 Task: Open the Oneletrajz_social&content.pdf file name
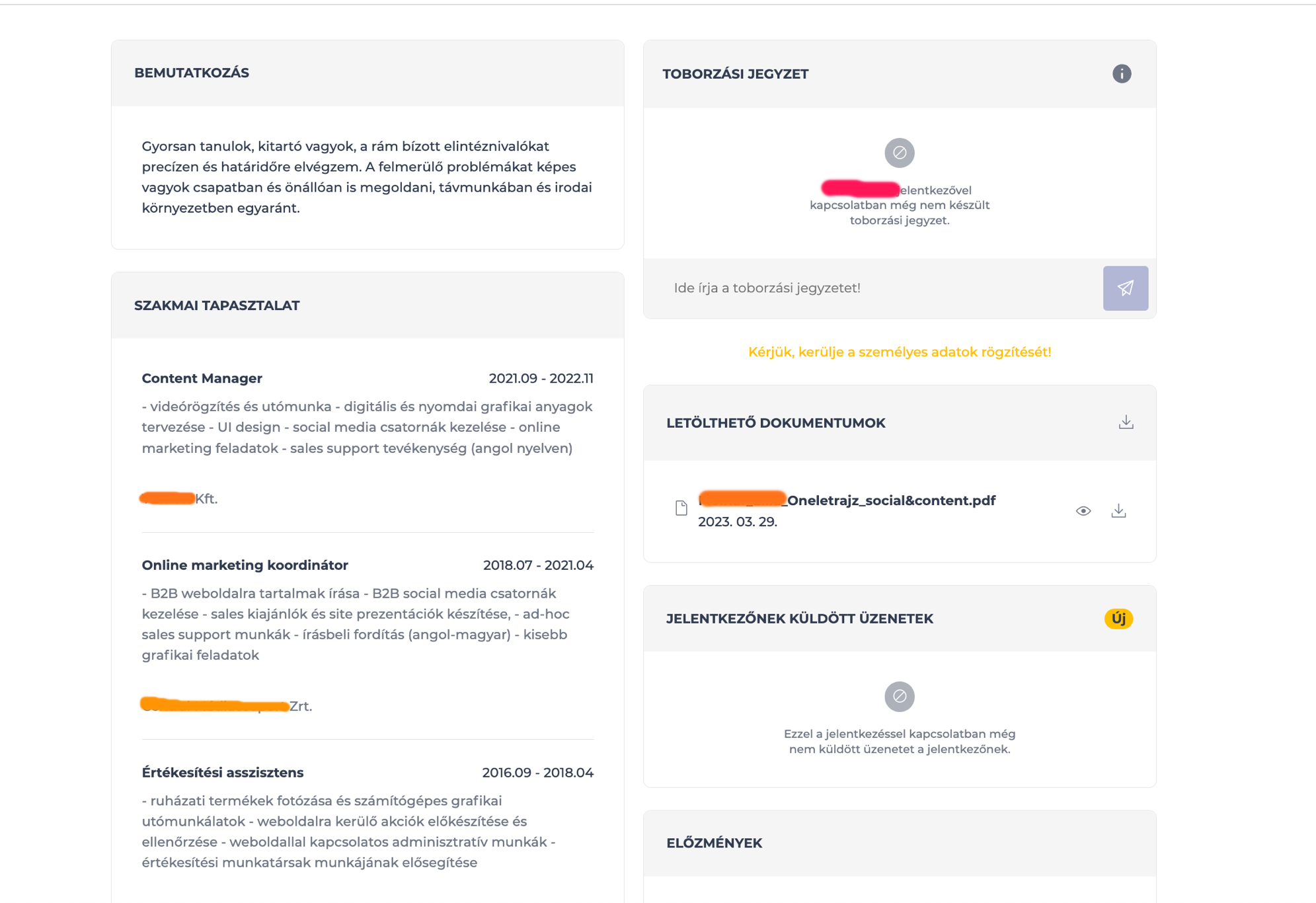847,500
